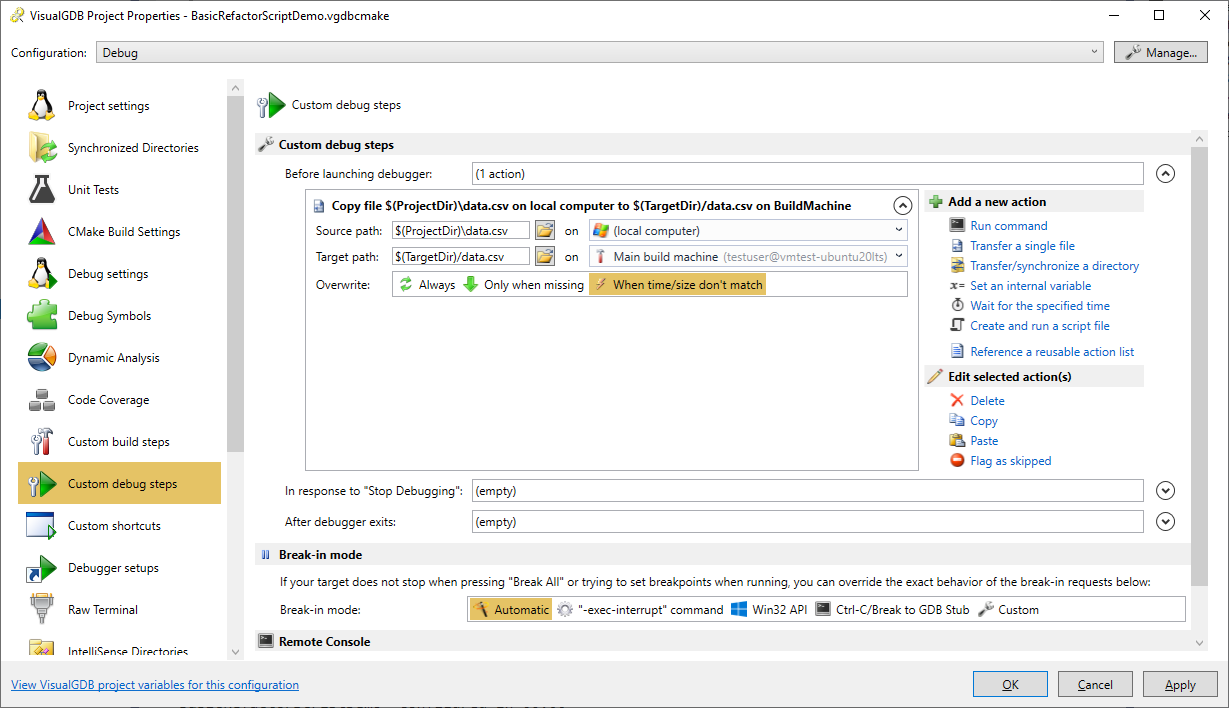Click the Copy action icon

pyautogui.click(x=957, y=420)
